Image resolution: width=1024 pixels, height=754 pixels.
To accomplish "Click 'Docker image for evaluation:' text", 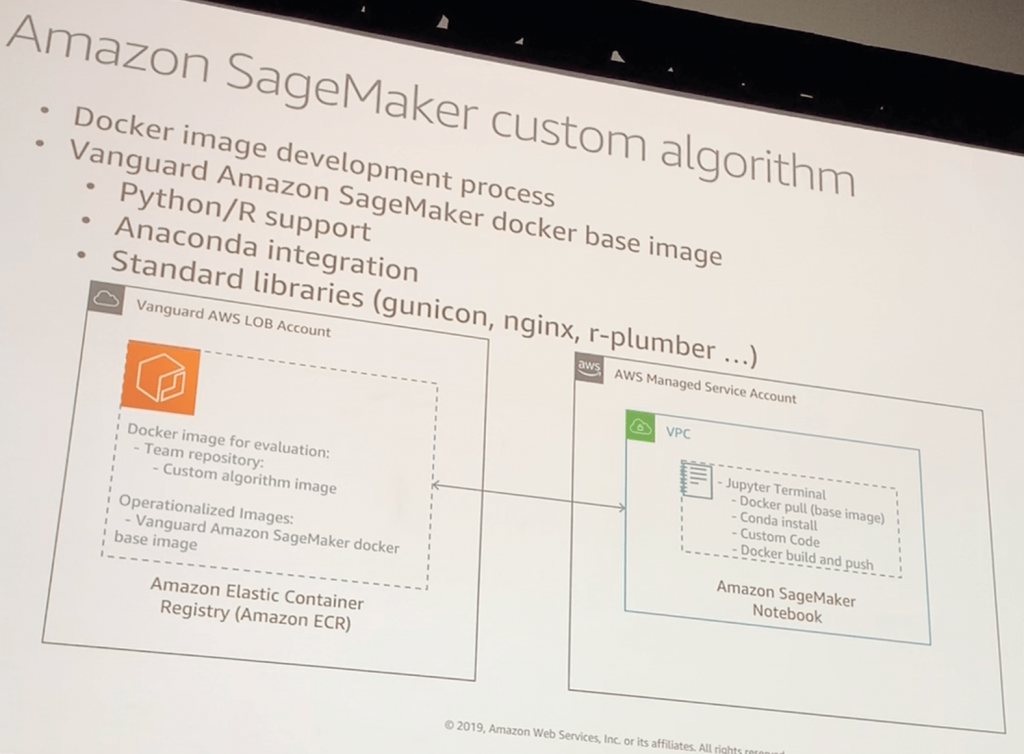I will [x=228, y=440].
